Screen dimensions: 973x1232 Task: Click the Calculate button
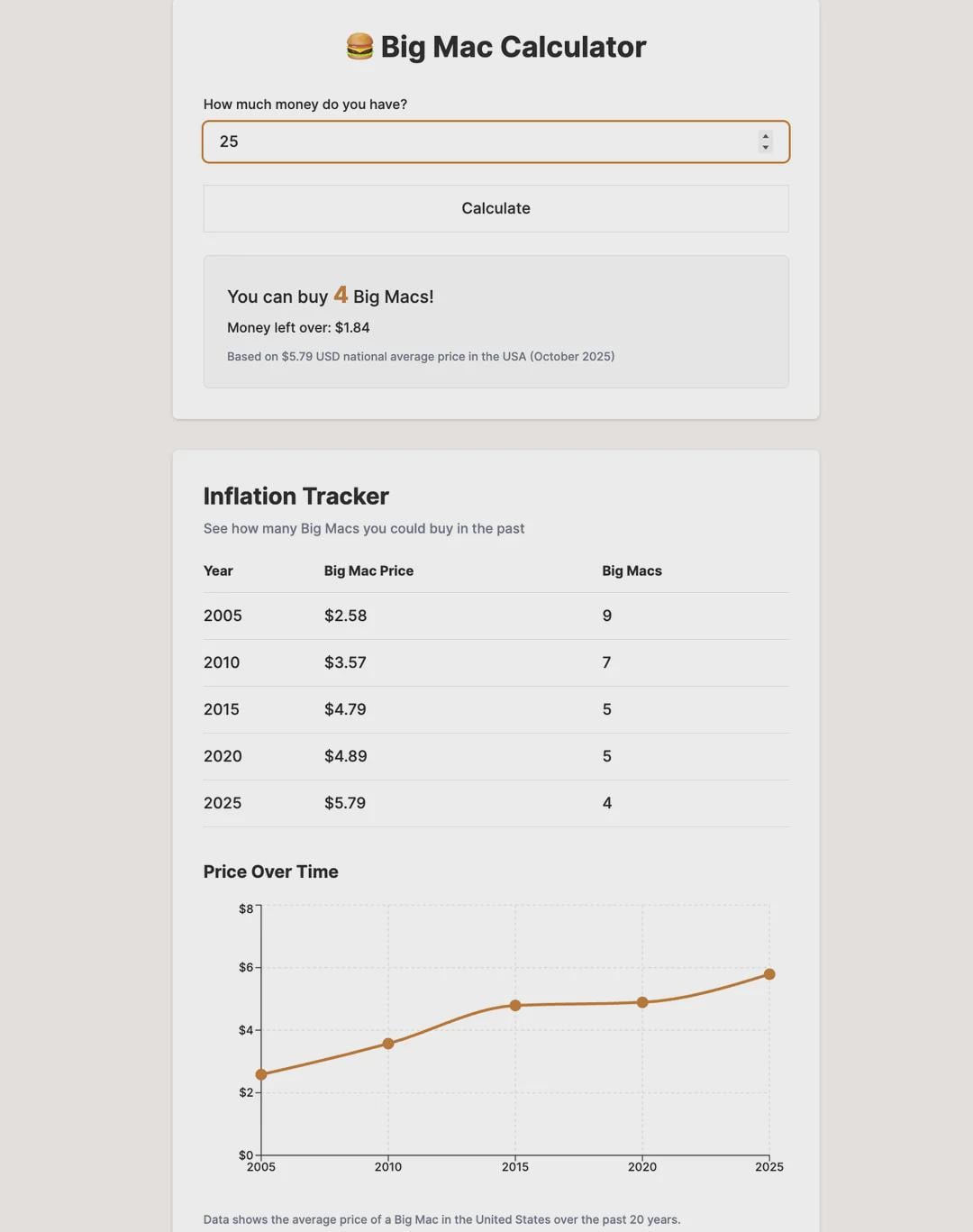(x=496, y=208)
